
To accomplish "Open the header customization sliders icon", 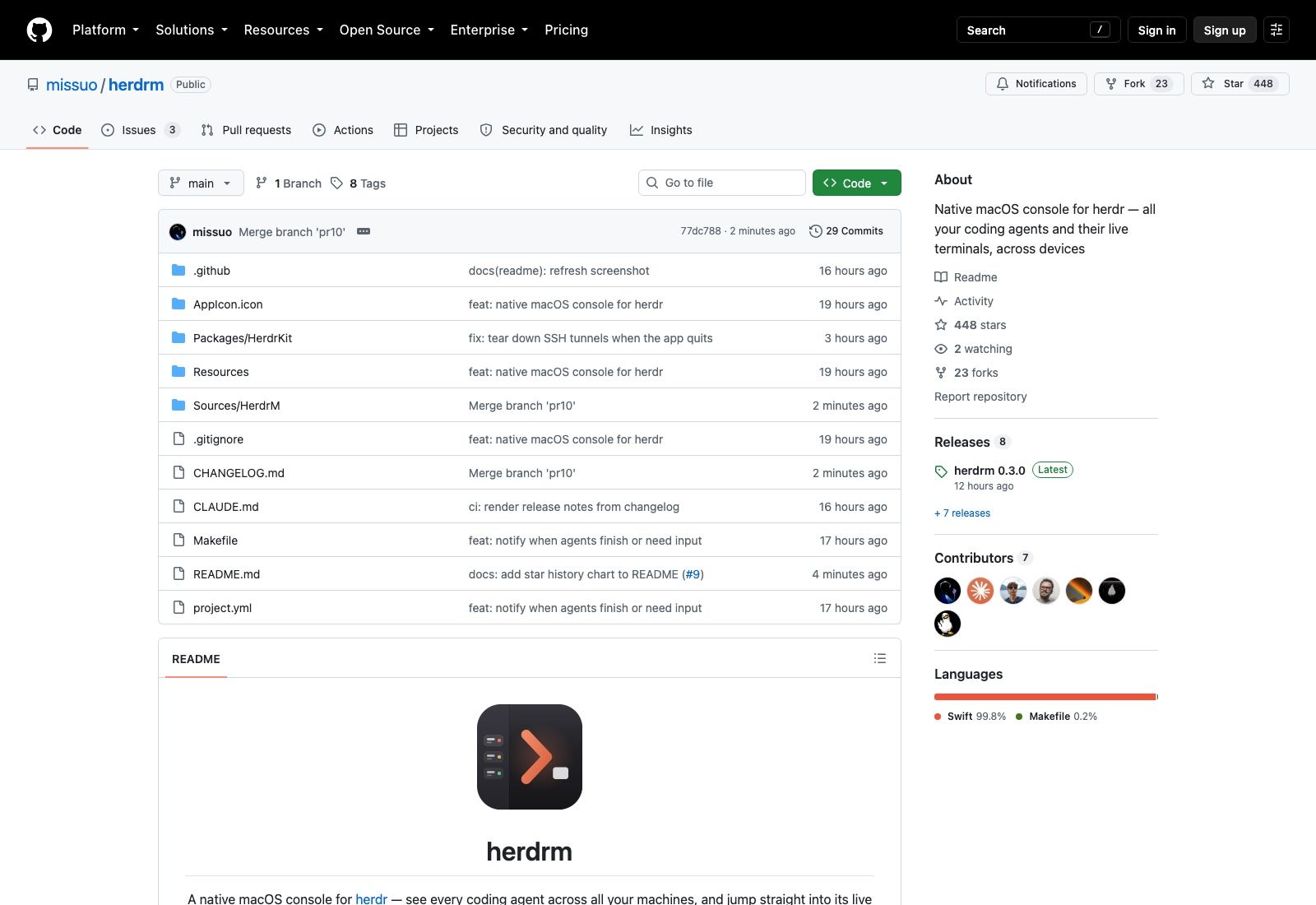I will (1277, 30).
